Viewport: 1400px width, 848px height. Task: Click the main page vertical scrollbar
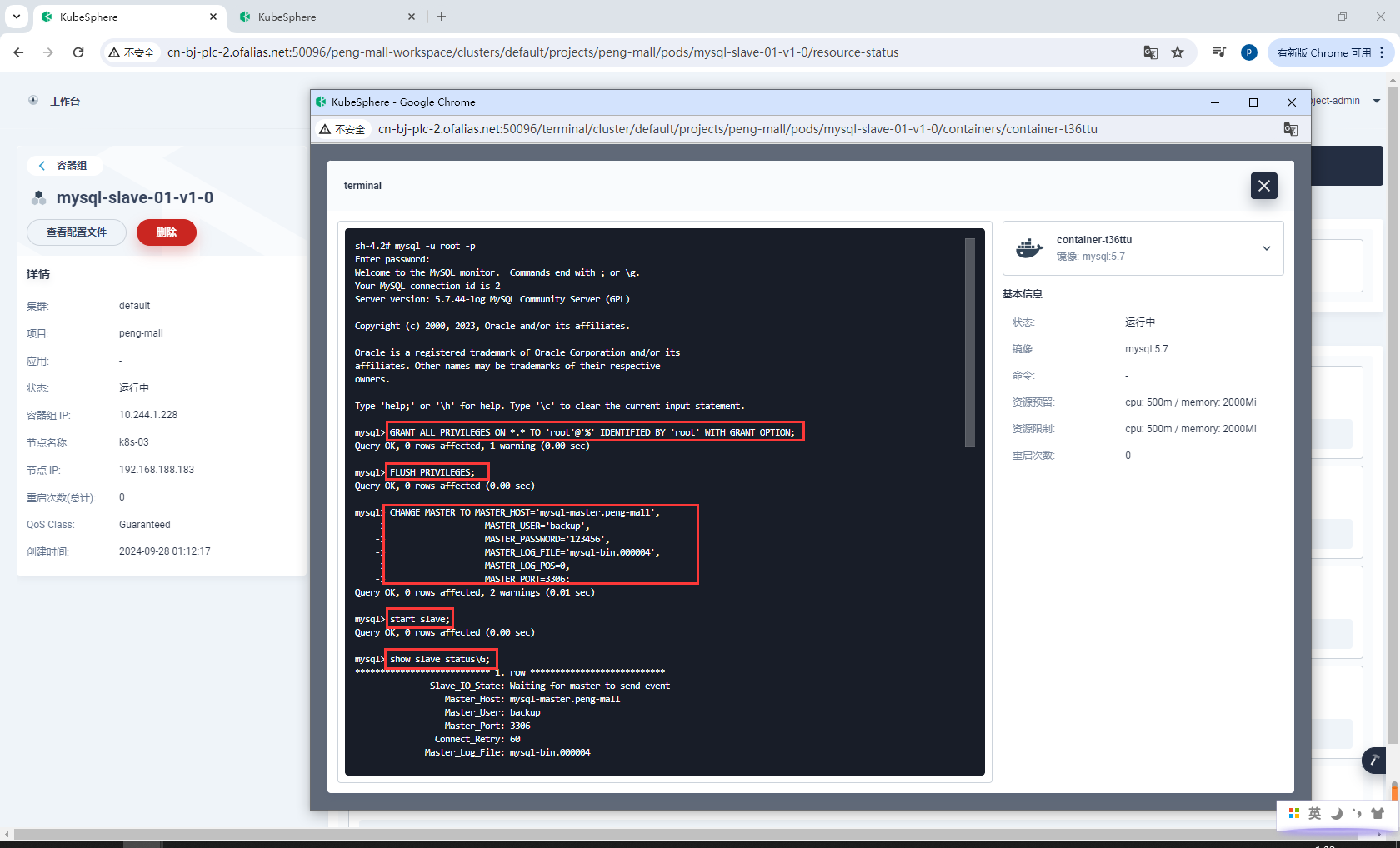[x=1393, y=417]
